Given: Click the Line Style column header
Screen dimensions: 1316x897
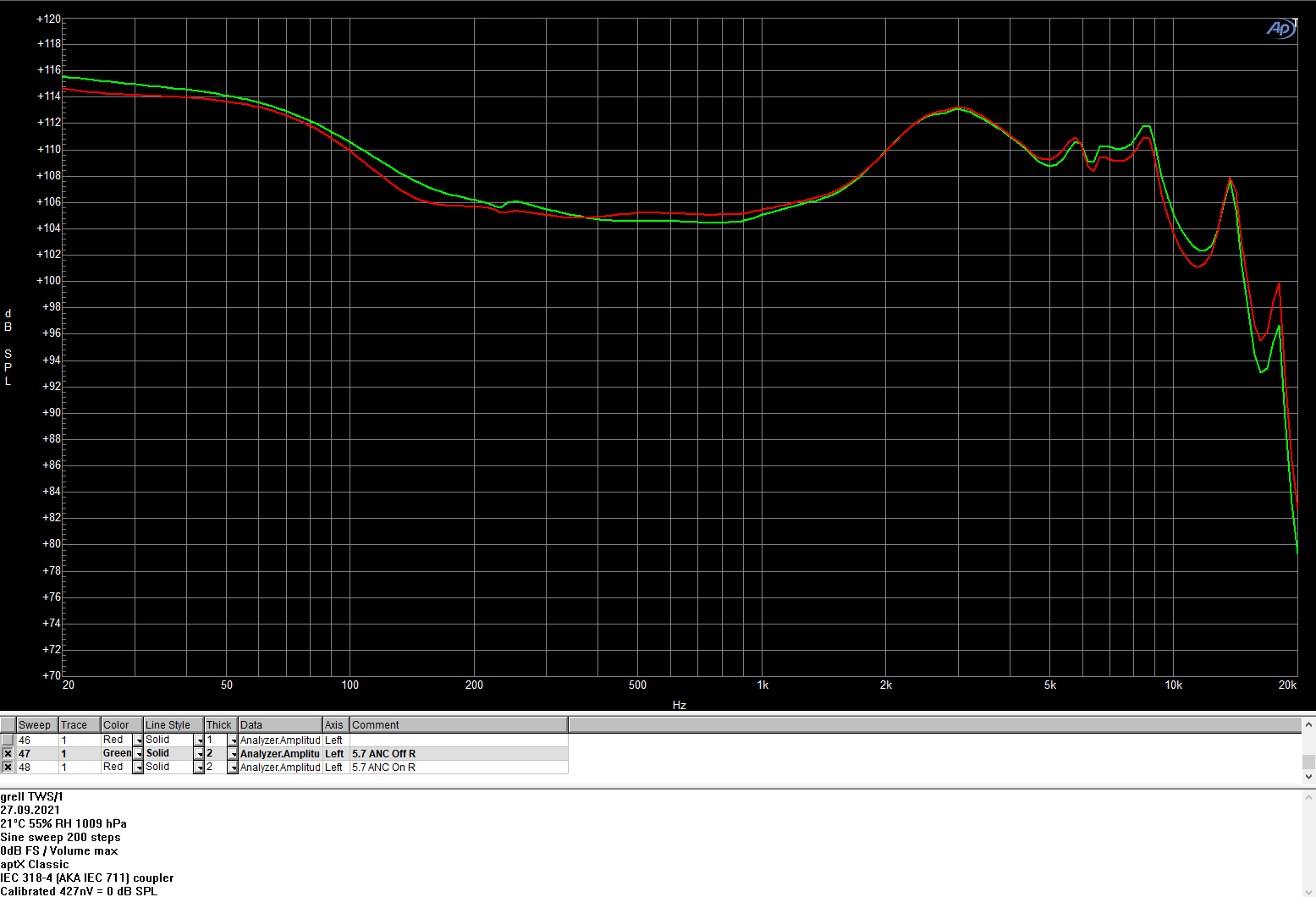Looking at the screenshot, I should click(173, 725).
